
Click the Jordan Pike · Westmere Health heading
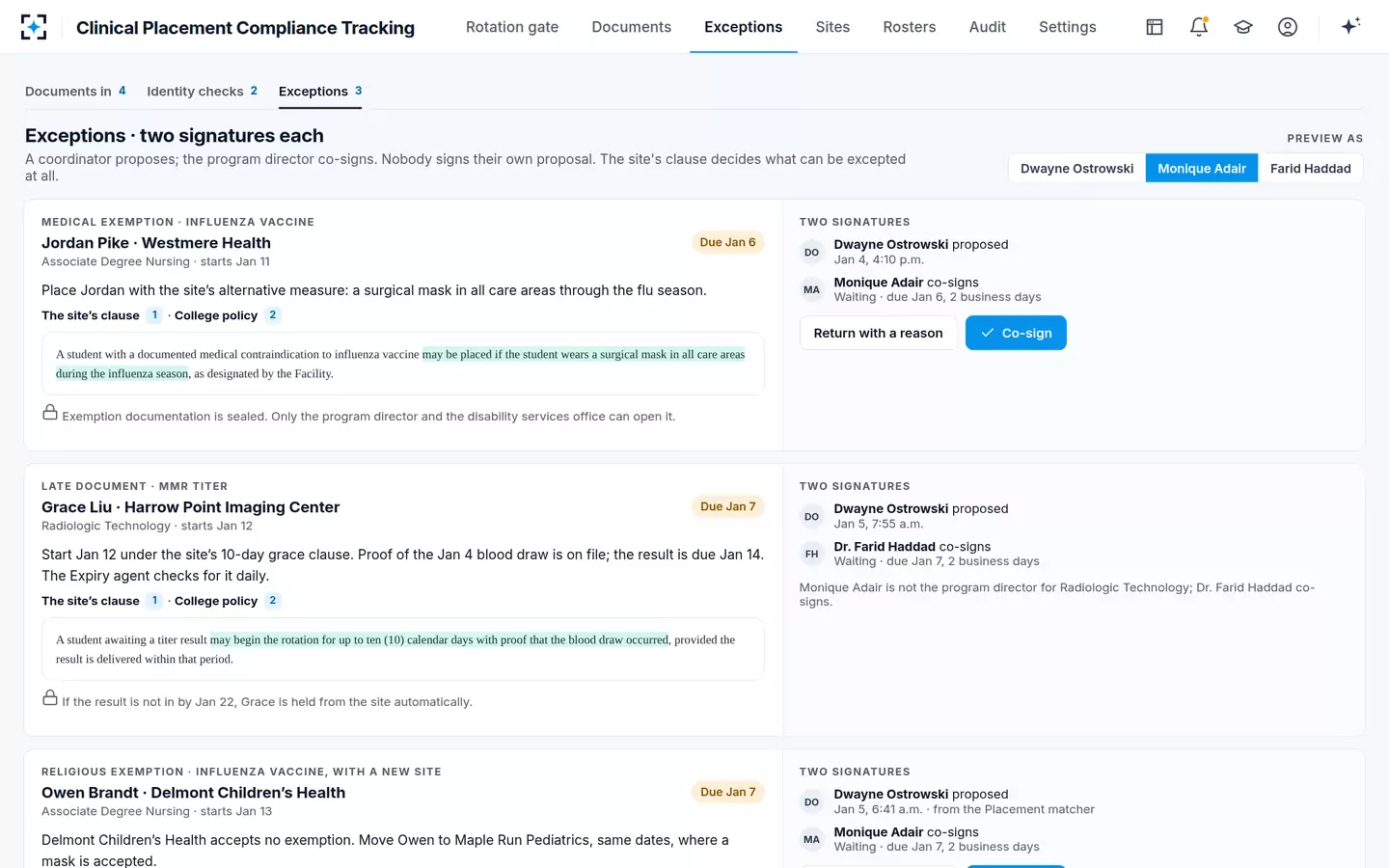[156, 243]
